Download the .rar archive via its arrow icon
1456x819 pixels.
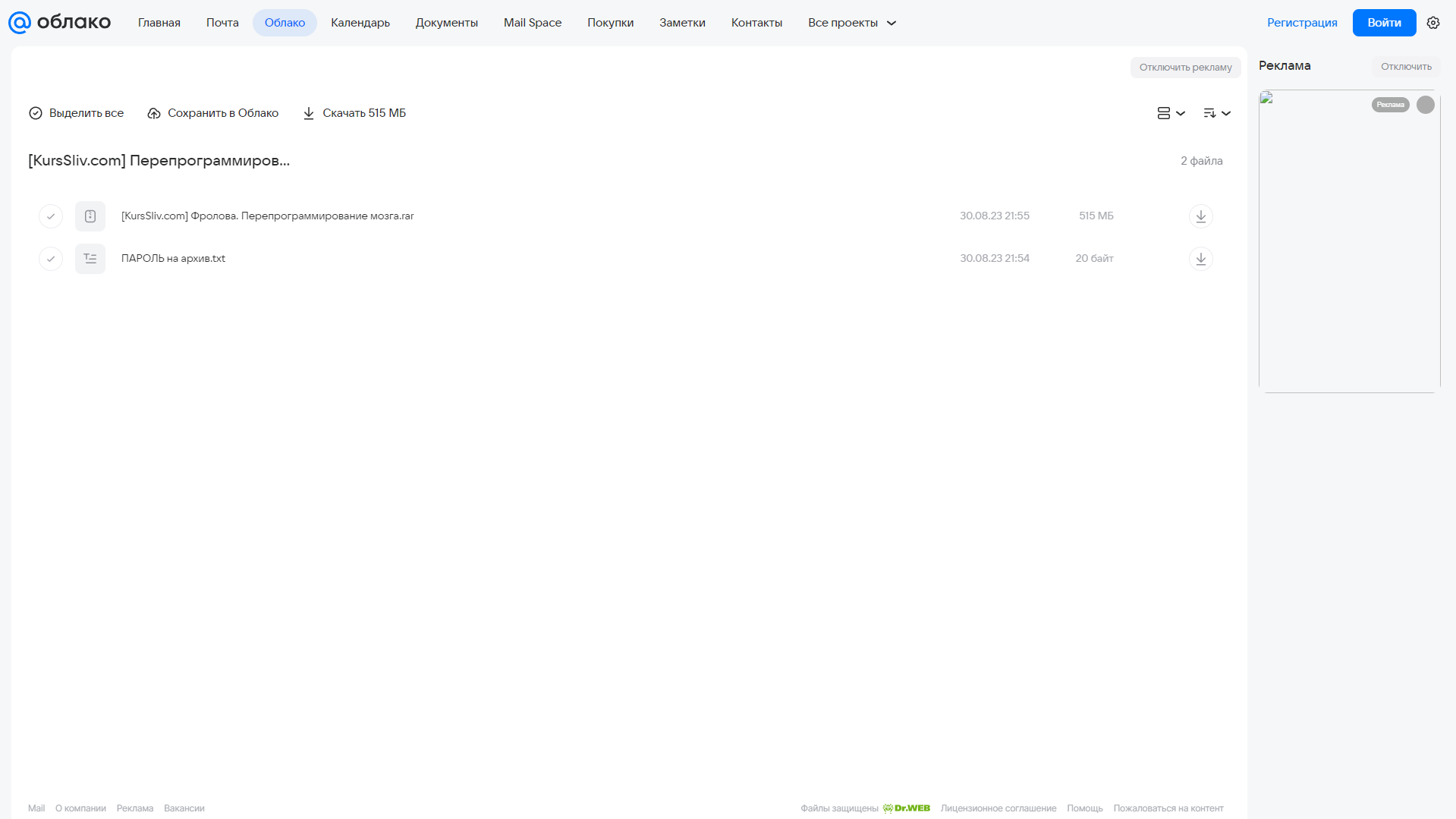click(x=1200, y=216)
